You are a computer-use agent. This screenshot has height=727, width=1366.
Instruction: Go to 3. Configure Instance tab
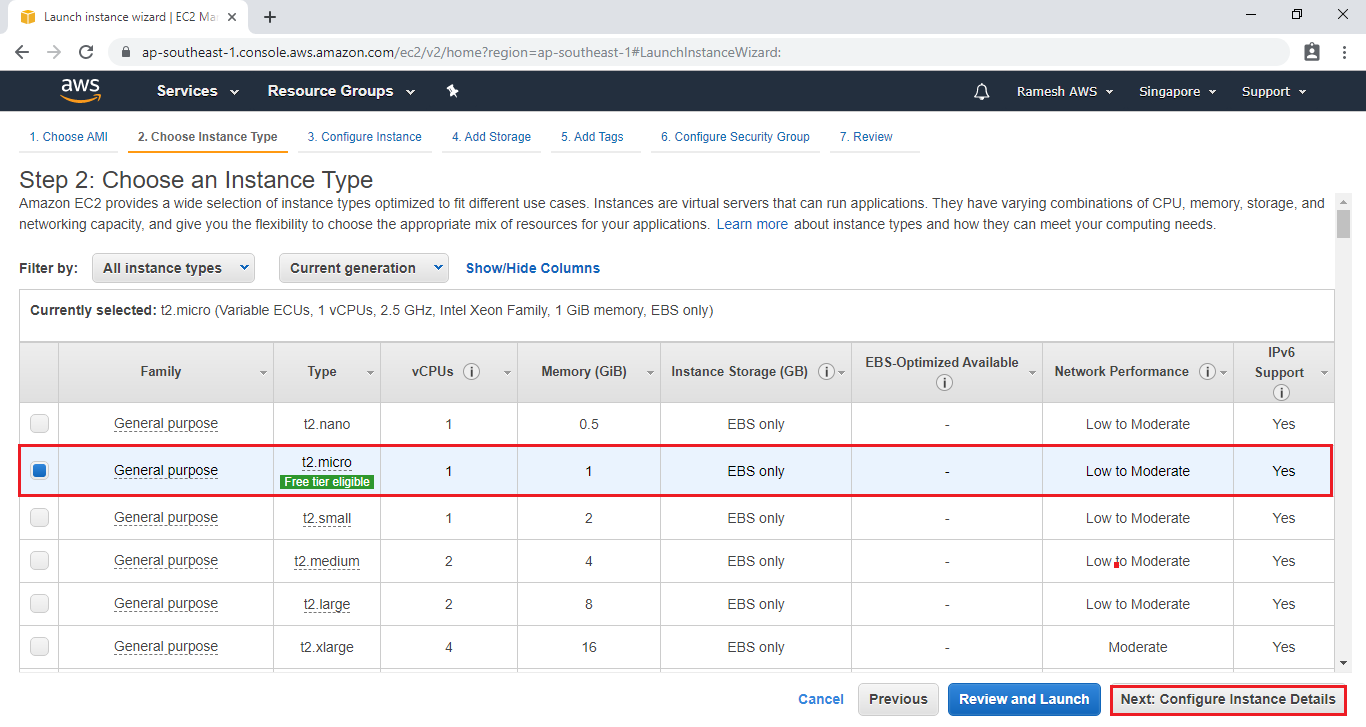coord(365,137)
